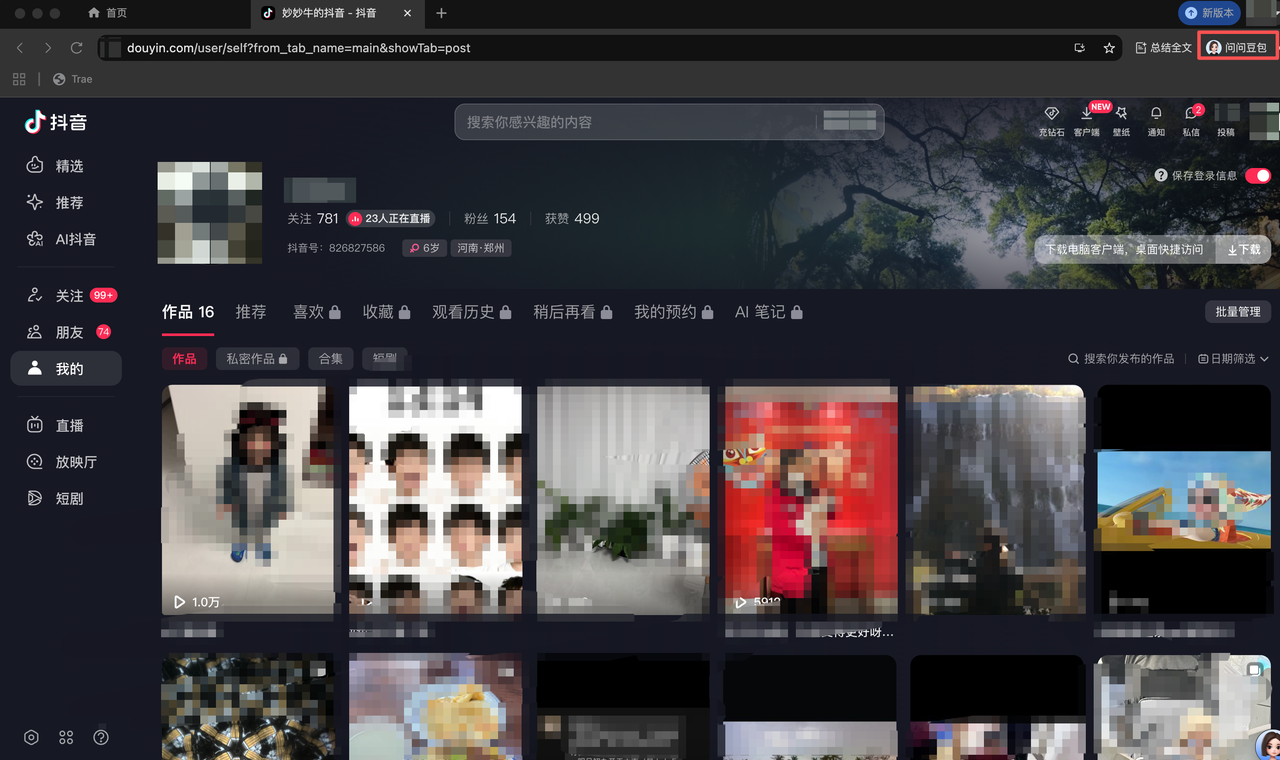
Task: Click the Douyin logo
Action: click(57, 122)
